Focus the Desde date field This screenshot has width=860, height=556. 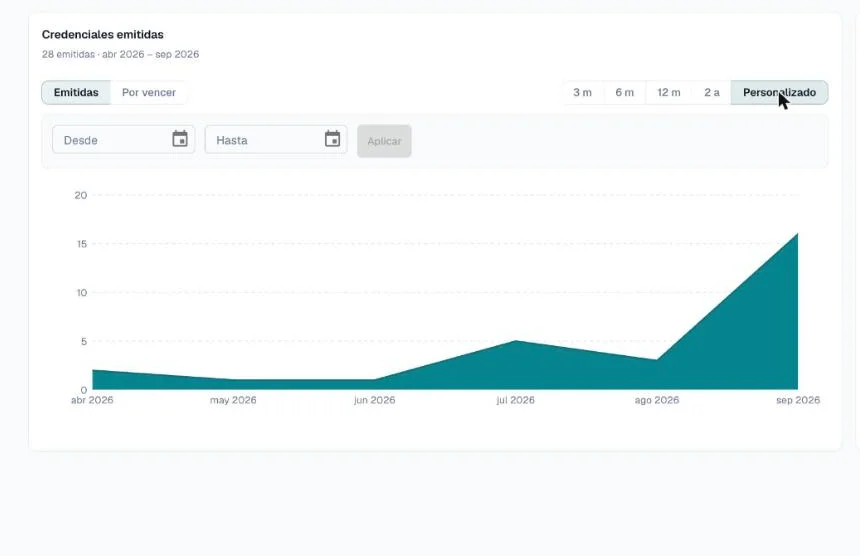(x=123, y=139)
